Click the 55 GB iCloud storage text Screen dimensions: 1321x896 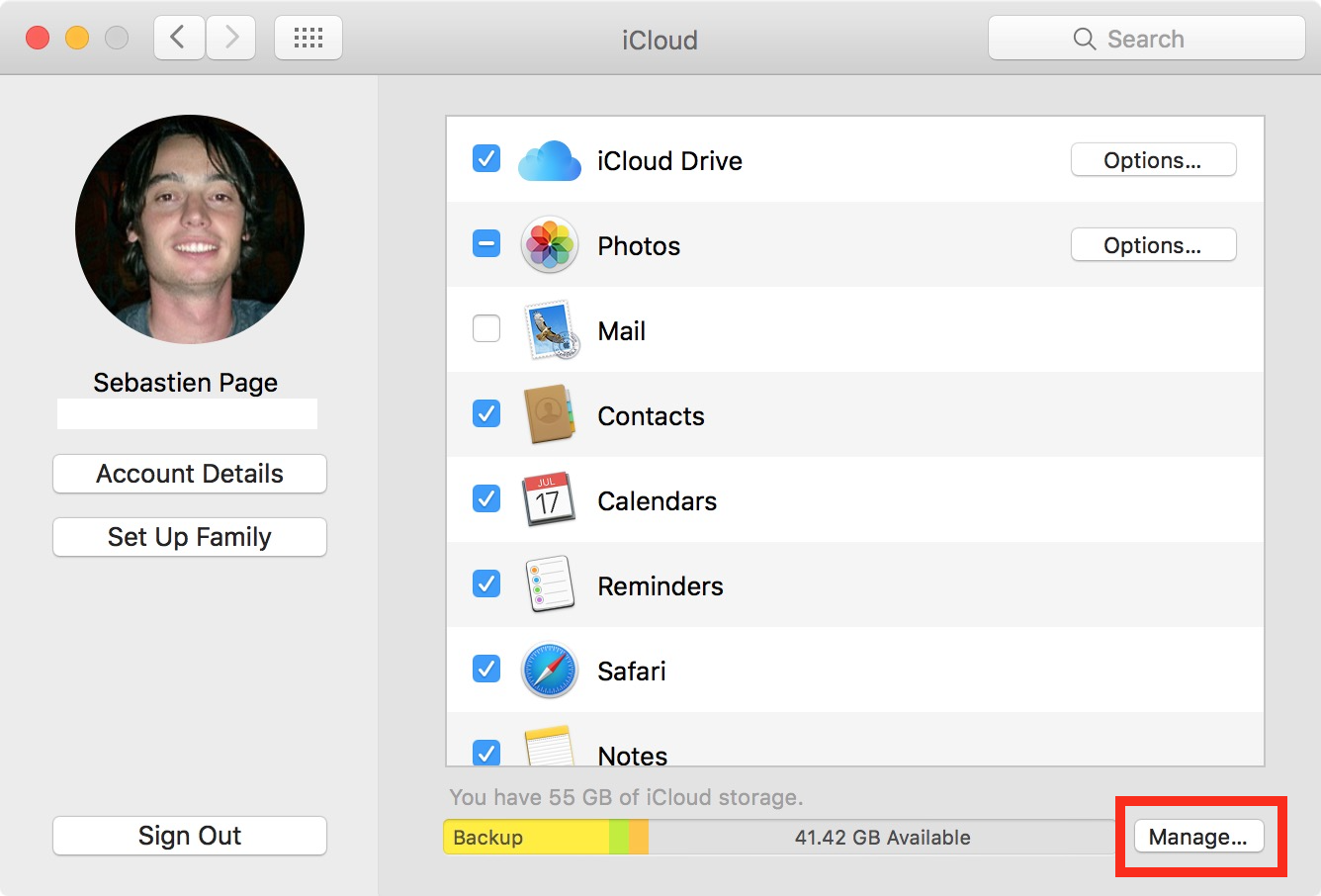point(626,797)
